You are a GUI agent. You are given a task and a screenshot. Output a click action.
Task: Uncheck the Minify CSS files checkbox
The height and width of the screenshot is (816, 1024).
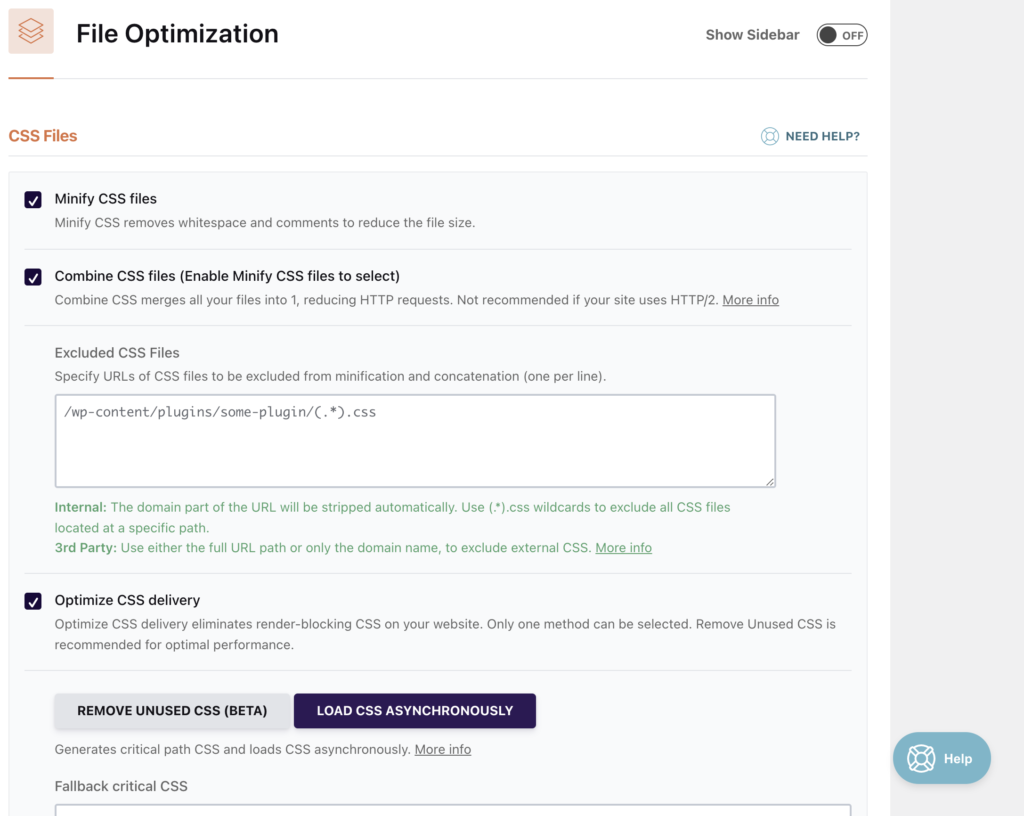point(33,200)
